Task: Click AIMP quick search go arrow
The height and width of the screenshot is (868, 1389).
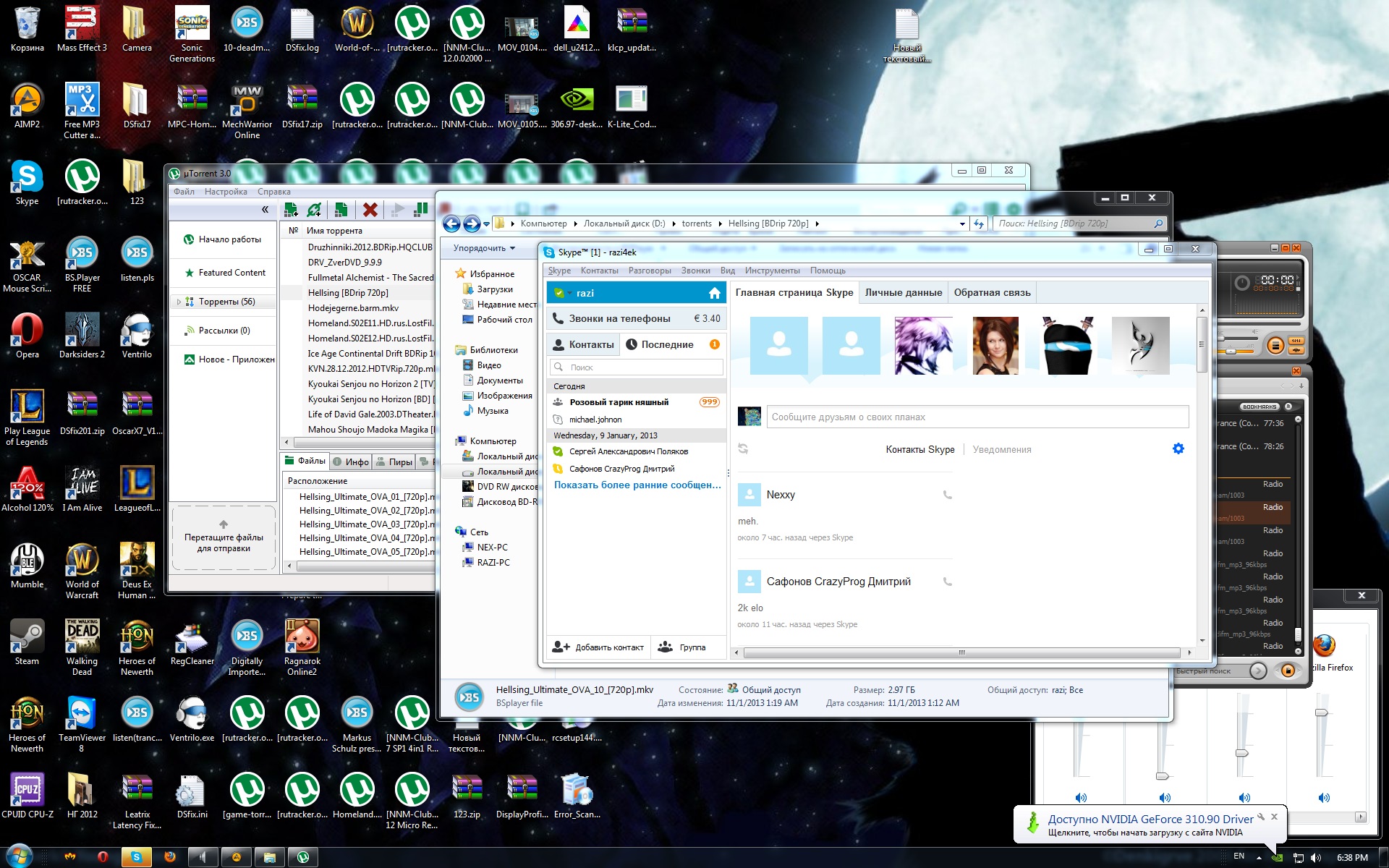Action: pos(1258,671)
